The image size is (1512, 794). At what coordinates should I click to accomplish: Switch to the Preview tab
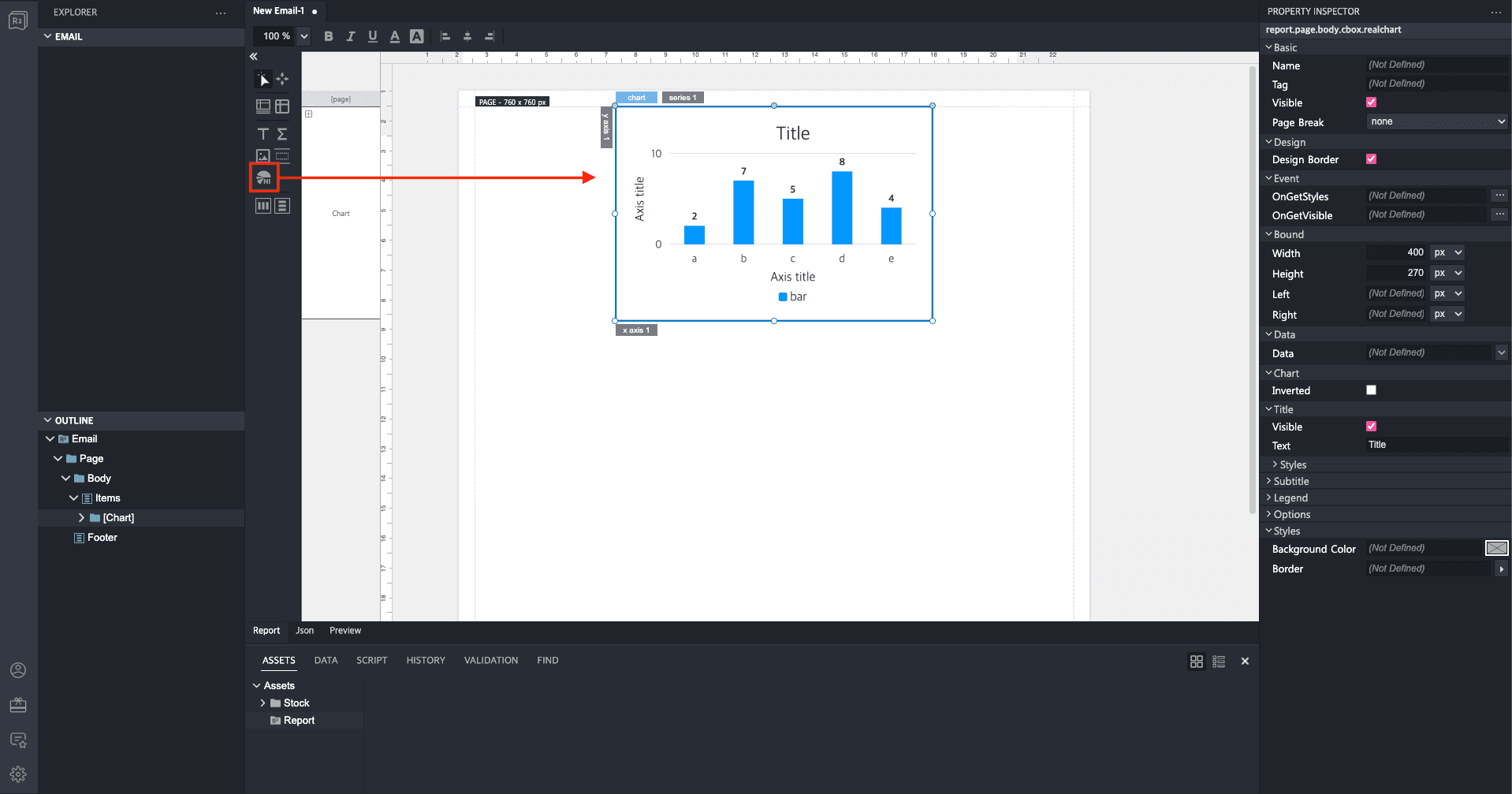coord(345,631)
